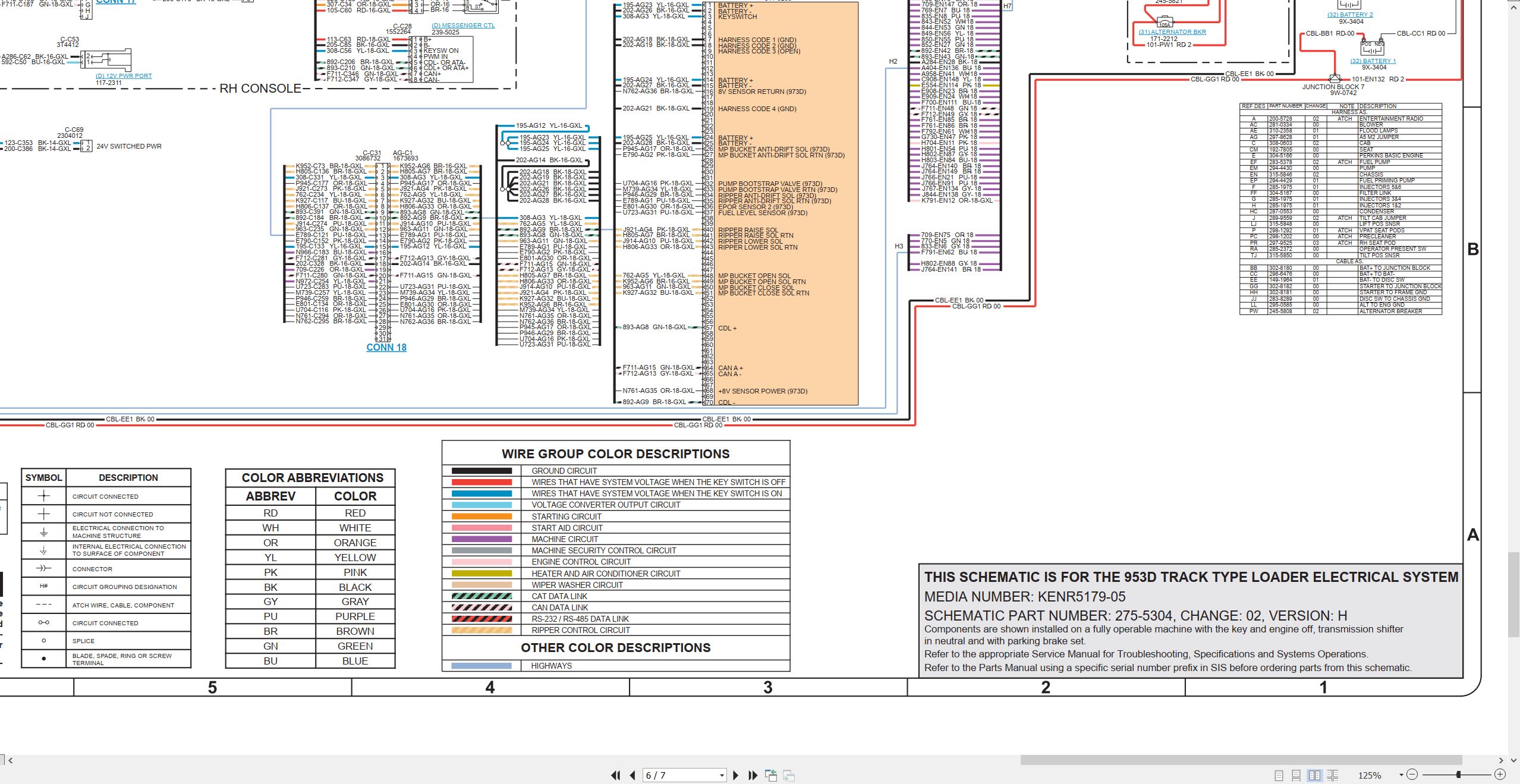Click the STARTING CIRCUIT orange swatch
Viewport: 1520px width, 784px height.
point(482,517)
